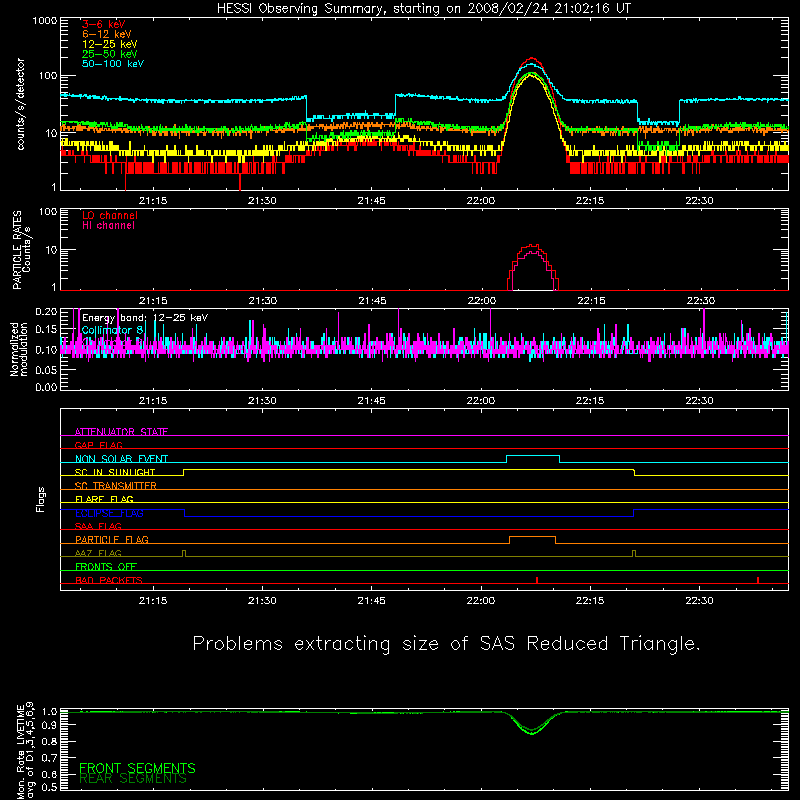Click the 'NON SOLAR EVENT' flag label
The image size is (800, 800).
pyautogui.click(x=121, y=459)
